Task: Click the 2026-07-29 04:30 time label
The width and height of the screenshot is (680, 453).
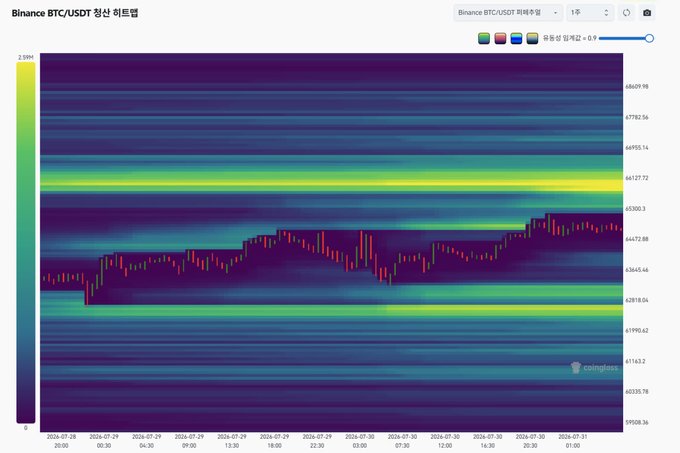Action: pos(147,441)
